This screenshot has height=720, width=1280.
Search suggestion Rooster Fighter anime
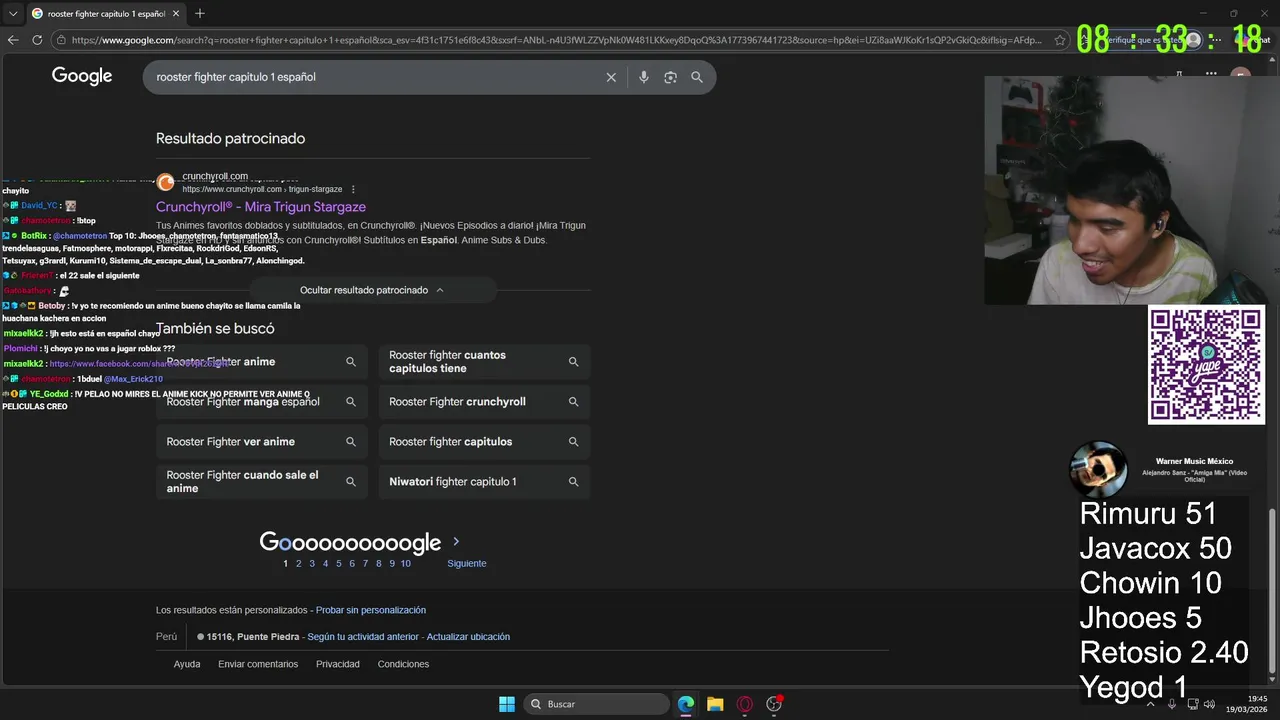pyautogui.click(x=262, y=362)
